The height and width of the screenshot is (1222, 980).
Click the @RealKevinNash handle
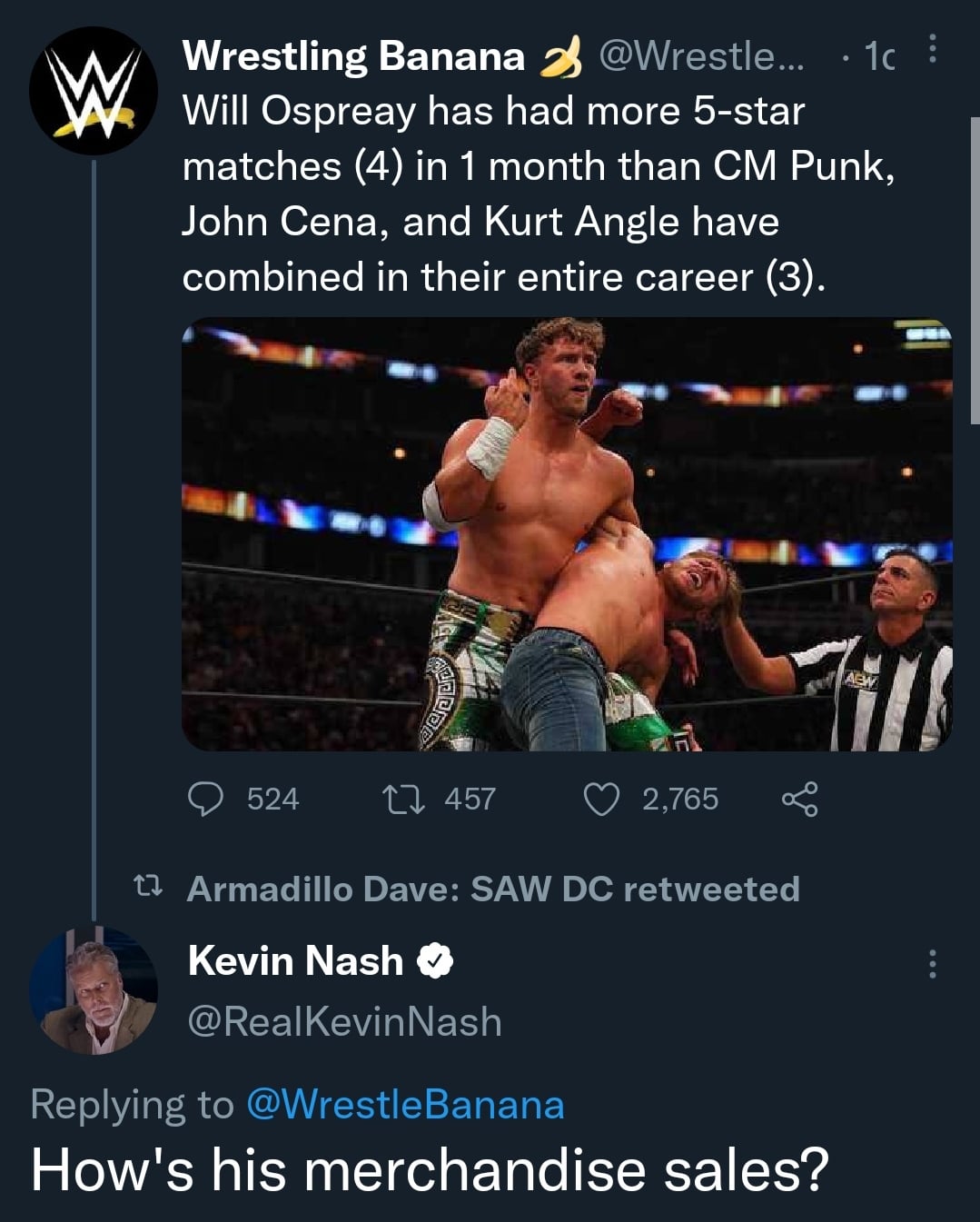click(344, 1021)
